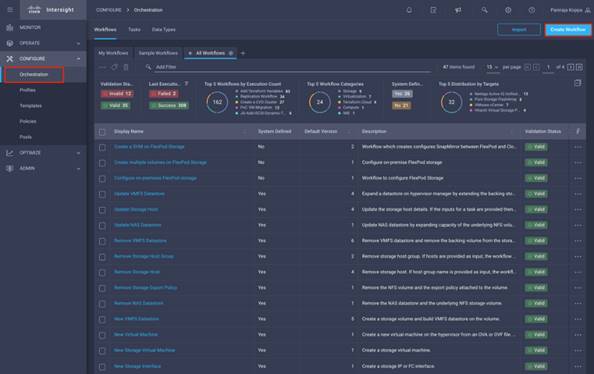Open the Remove Storage Export Policy link
The height and width of the screenshot is (374, 594).
(x=145, y=288)
